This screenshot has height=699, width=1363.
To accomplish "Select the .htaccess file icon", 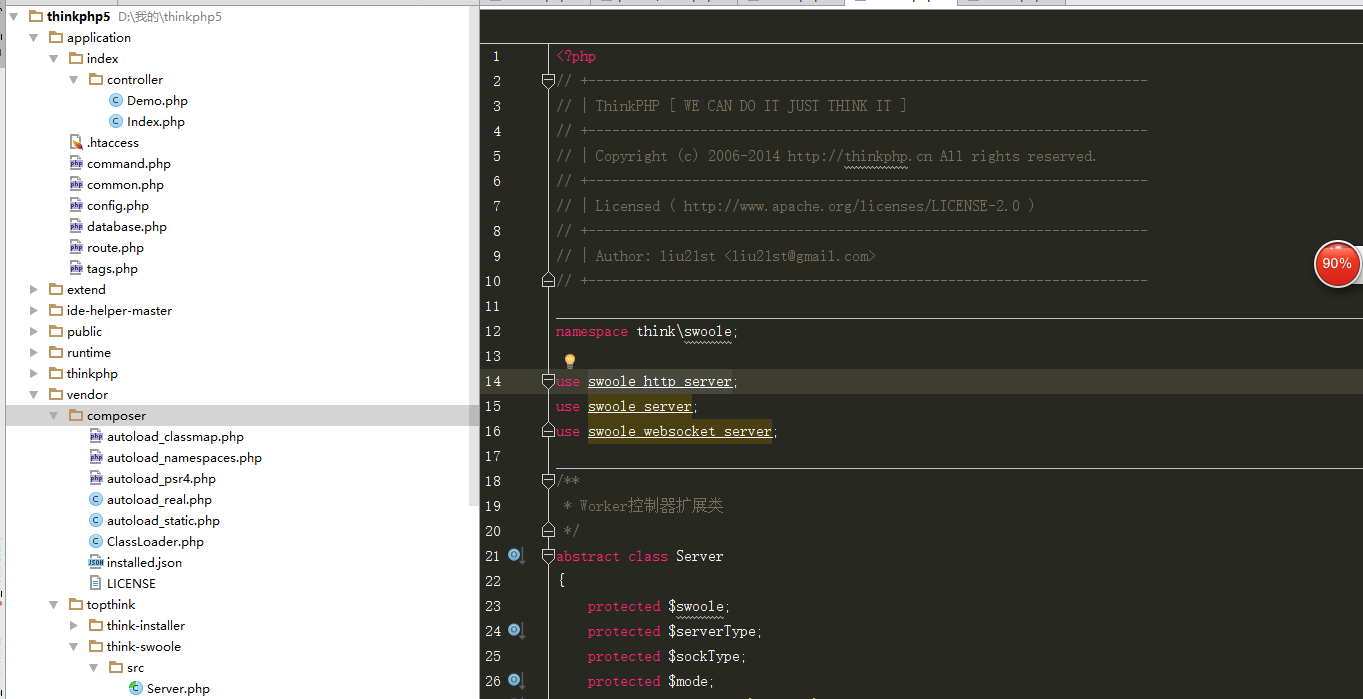I will click(76, 143).
